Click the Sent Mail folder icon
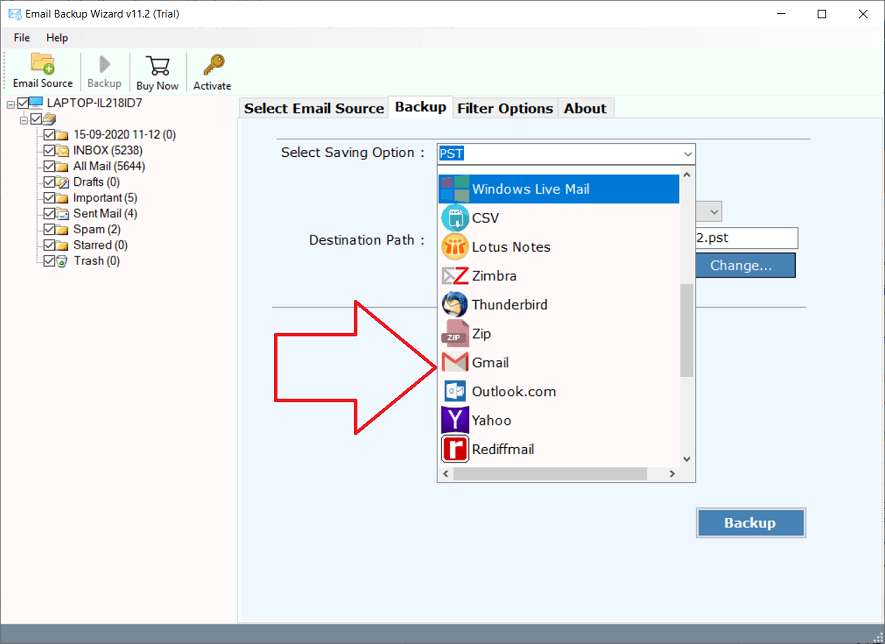Image resolution: width=885 pixels, height=644 pixels. 62,214
